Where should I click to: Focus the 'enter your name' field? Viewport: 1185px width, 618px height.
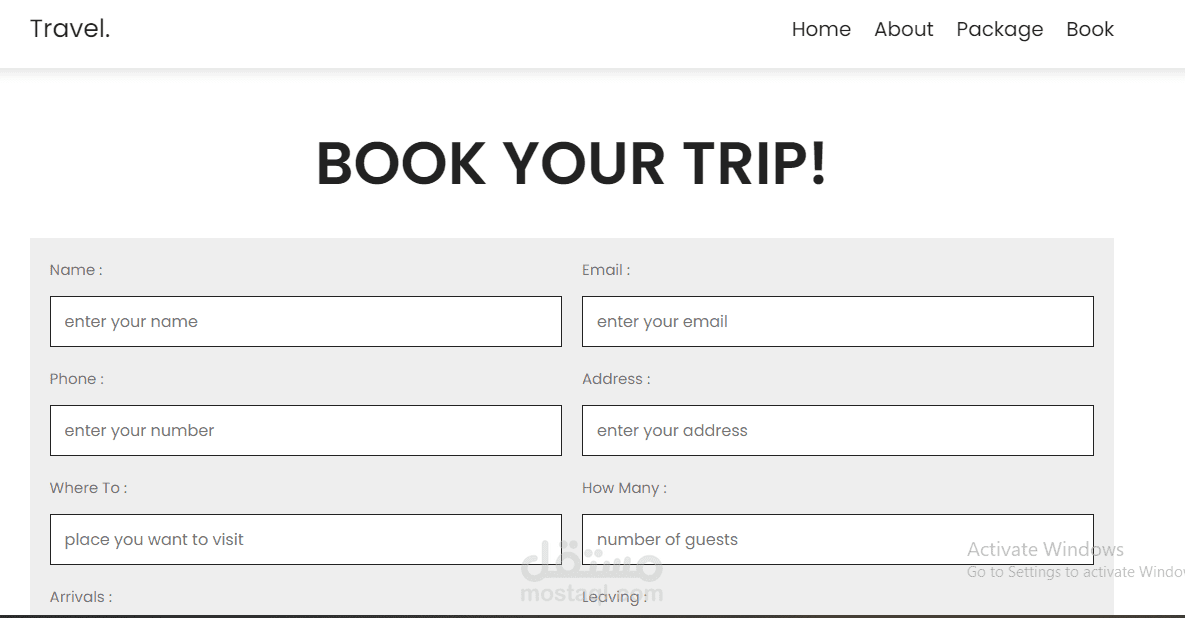(x=305, y=321)
